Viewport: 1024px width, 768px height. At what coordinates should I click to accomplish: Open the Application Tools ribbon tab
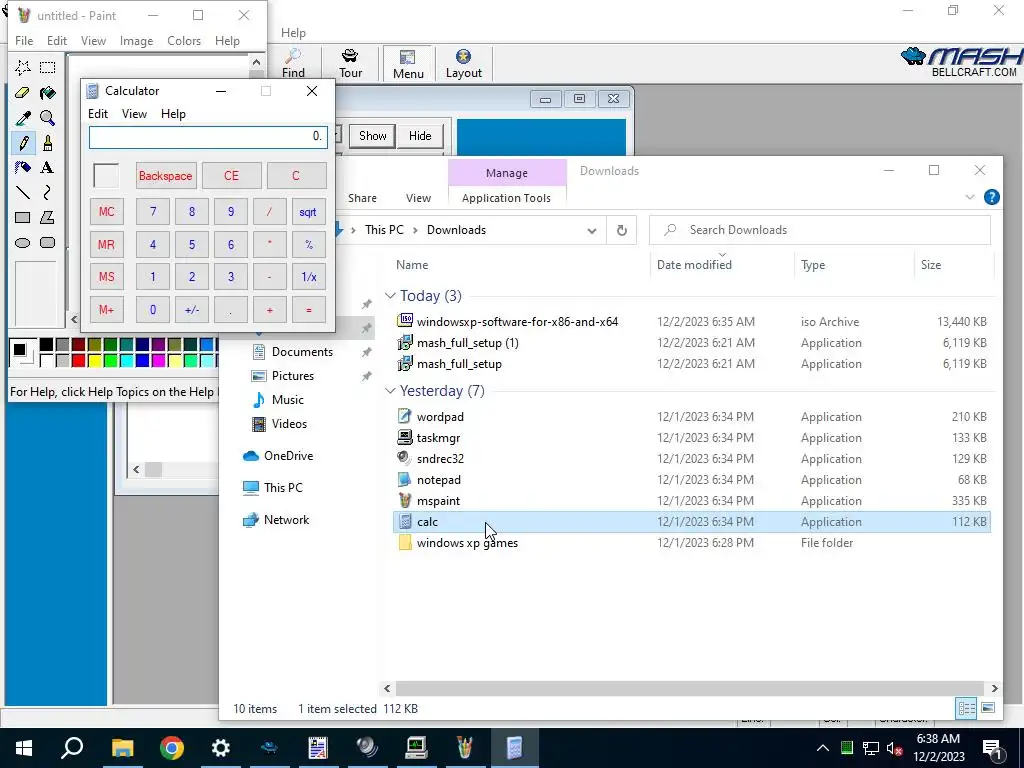[x=506, y=198]
